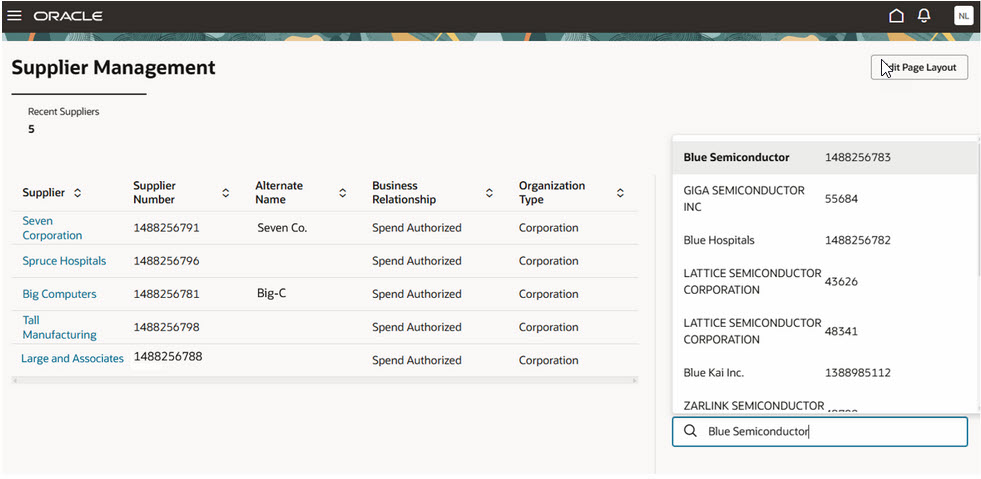Select GIGA SEMICONDUCTOR INC suggestion
The width and height of the screenshot is (981, 479).
tap(825, 199)
